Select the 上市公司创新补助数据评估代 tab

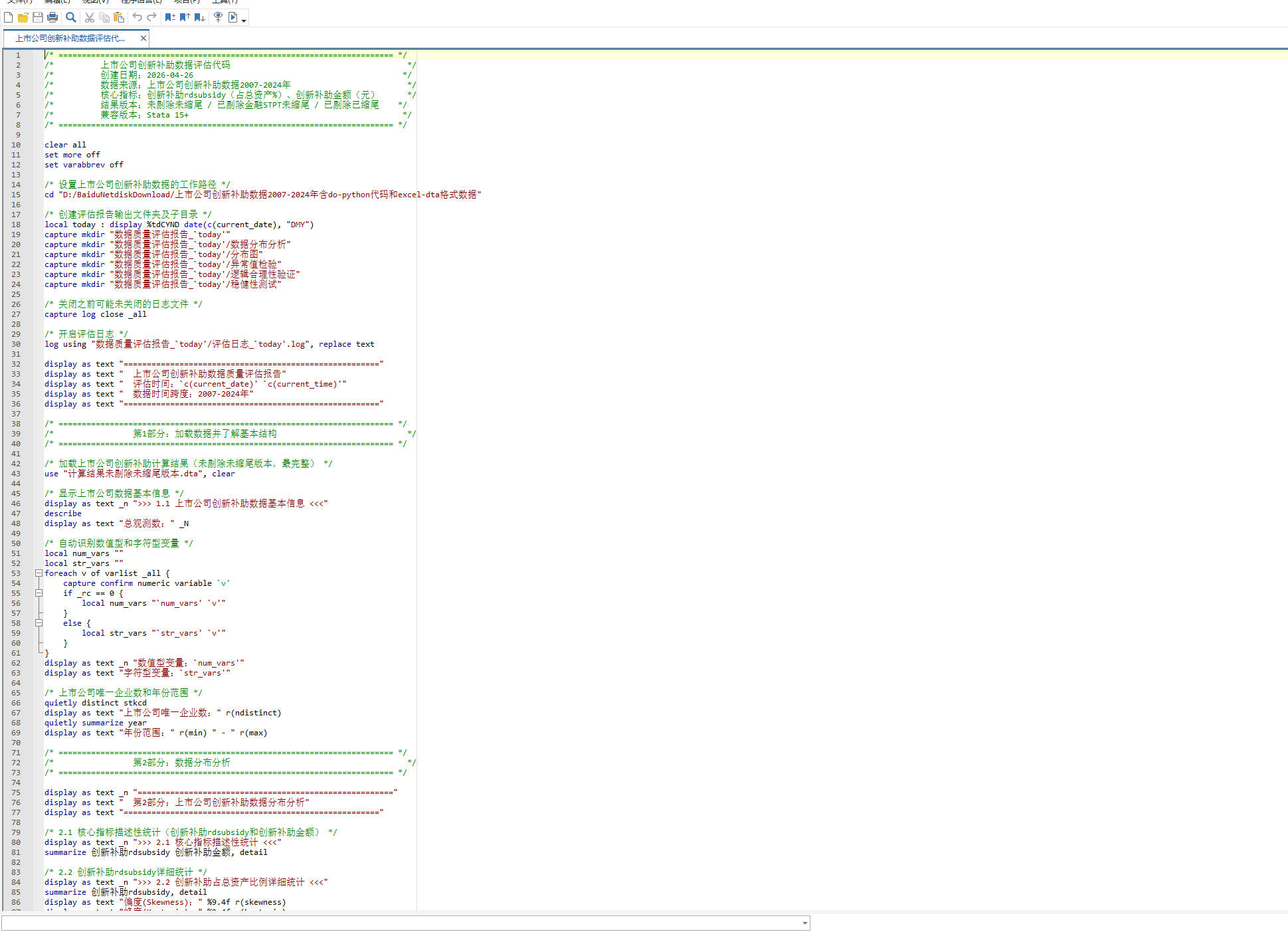point(70,39)
